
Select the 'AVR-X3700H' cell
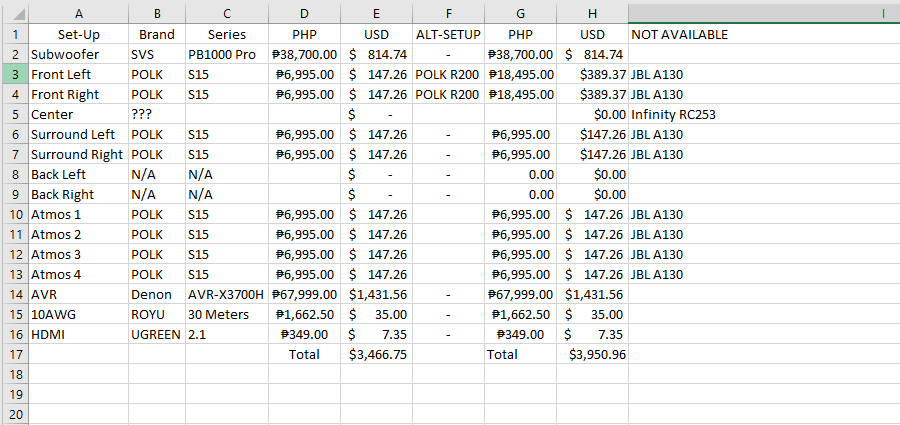227,295
